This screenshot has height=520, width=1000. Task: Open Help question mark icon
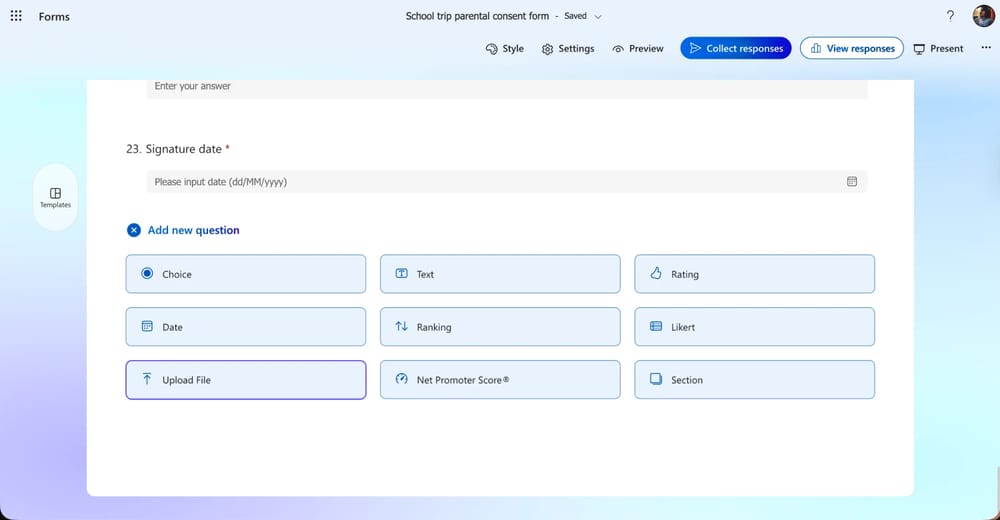click(949, 16)
